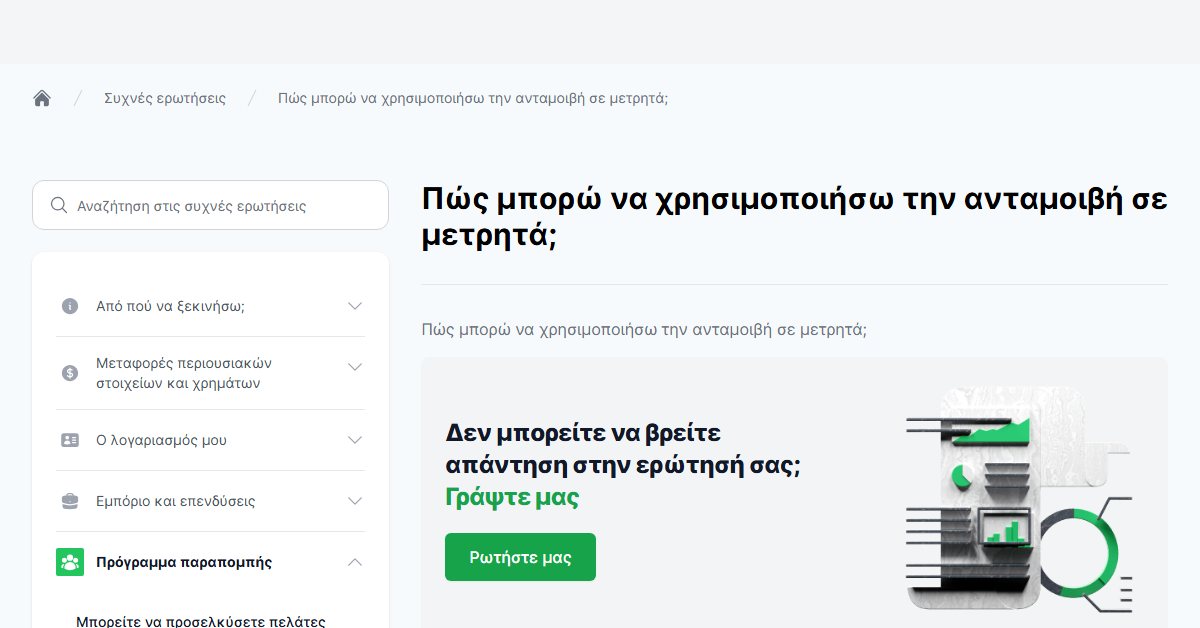The width and height of the screenshot is (1200, 628).
Task: Open the Από πού να ξεκινήσω; menu item
Action: point(170,306)
